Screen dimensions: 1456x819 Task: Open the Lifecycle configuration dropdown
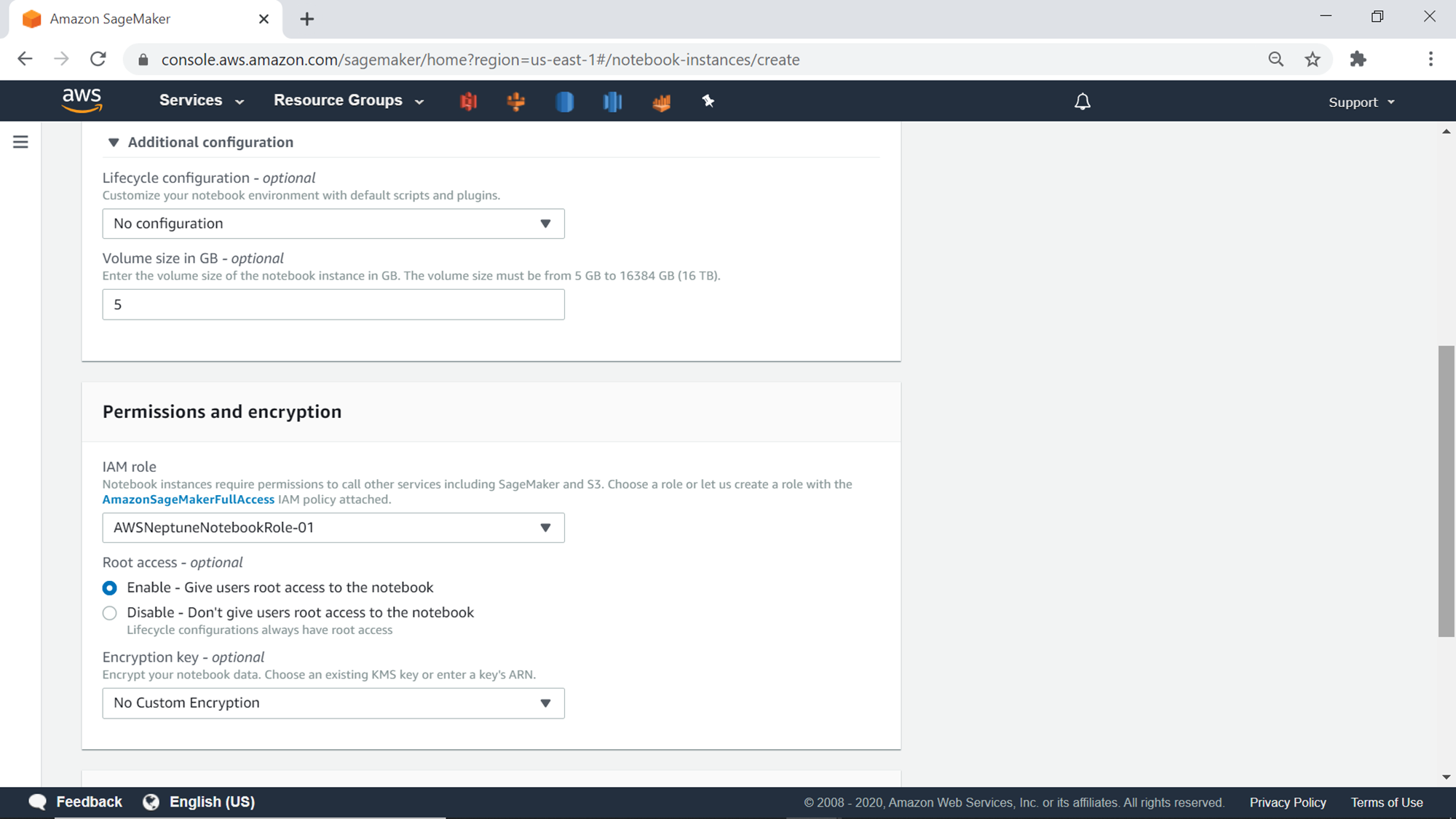click(333, 223)
